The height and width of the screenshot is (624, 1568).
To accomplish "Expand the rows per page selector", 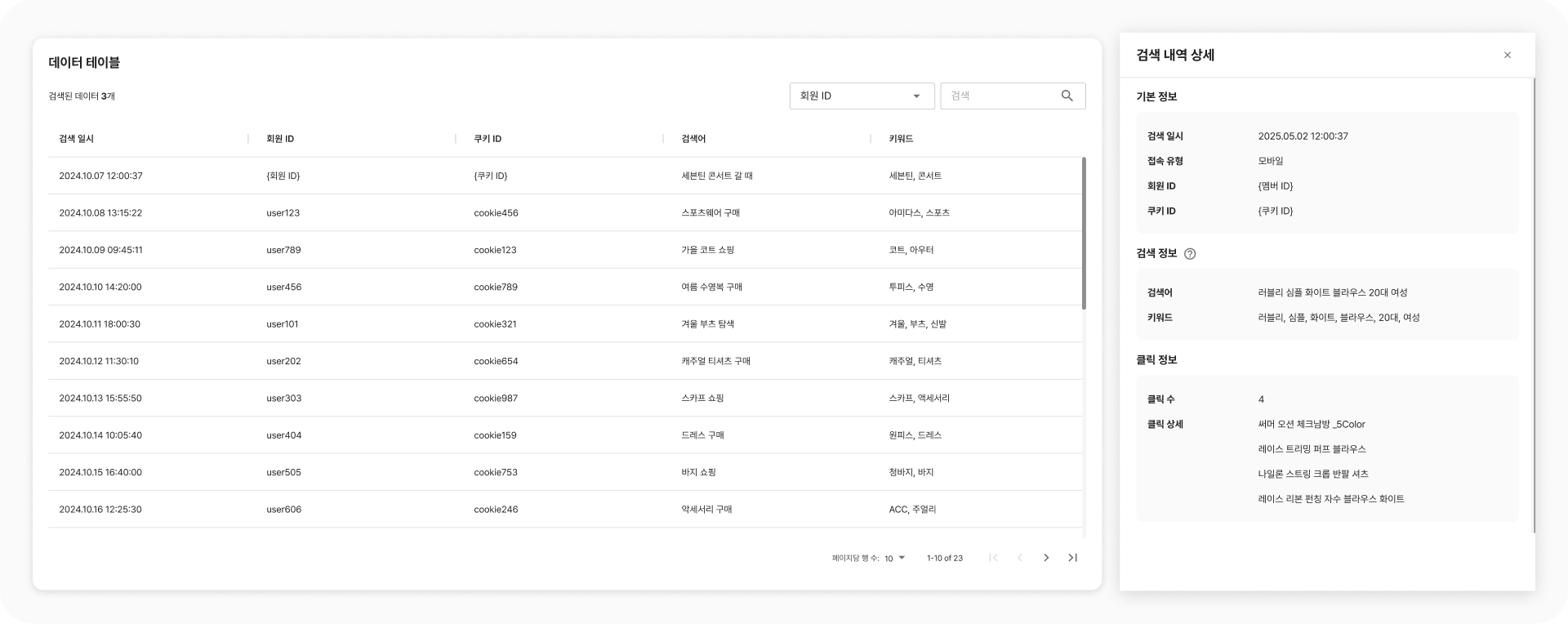I will (895, 559).
